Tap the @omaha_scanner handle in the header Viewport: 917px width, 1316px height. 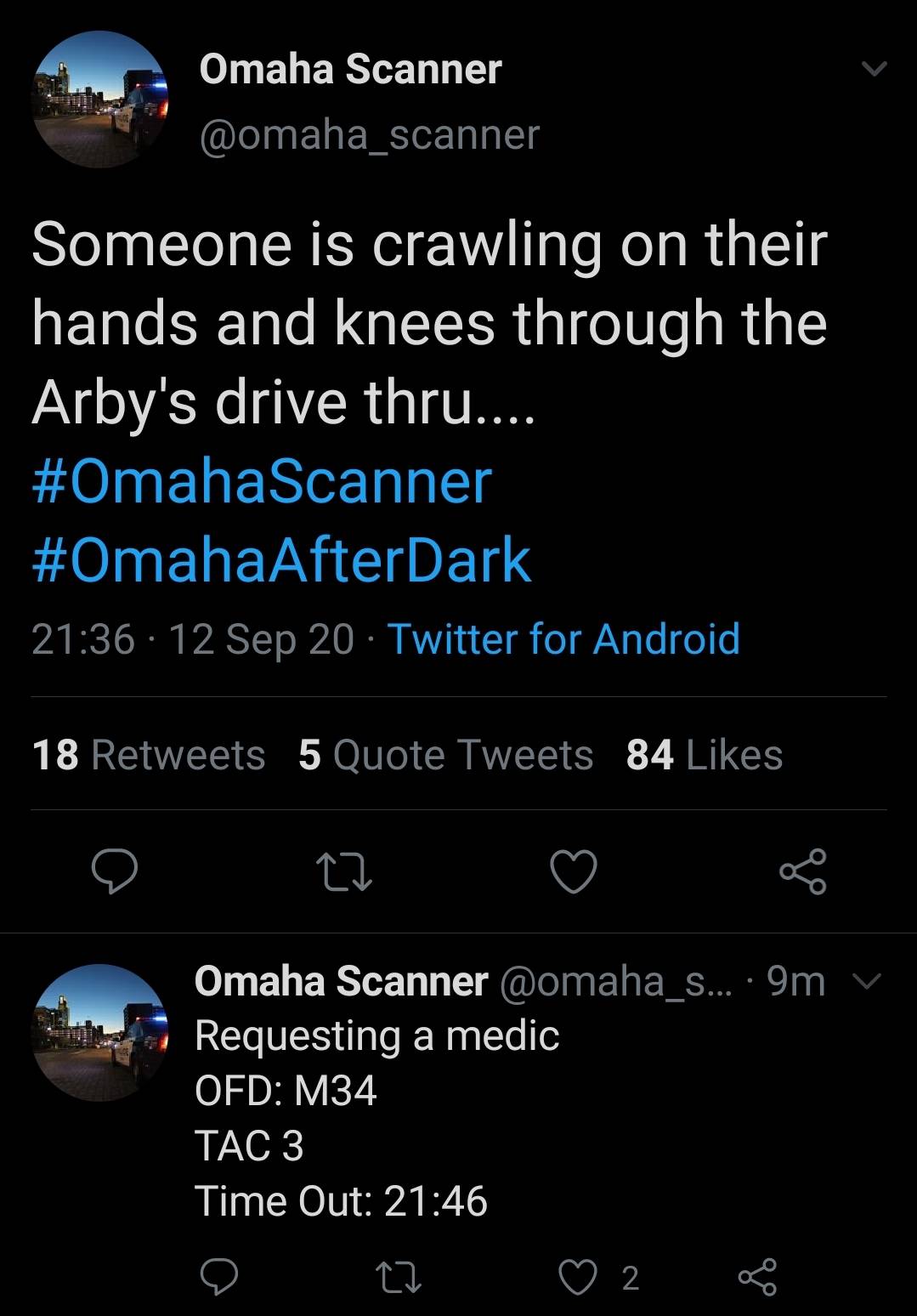pos(369,134)
